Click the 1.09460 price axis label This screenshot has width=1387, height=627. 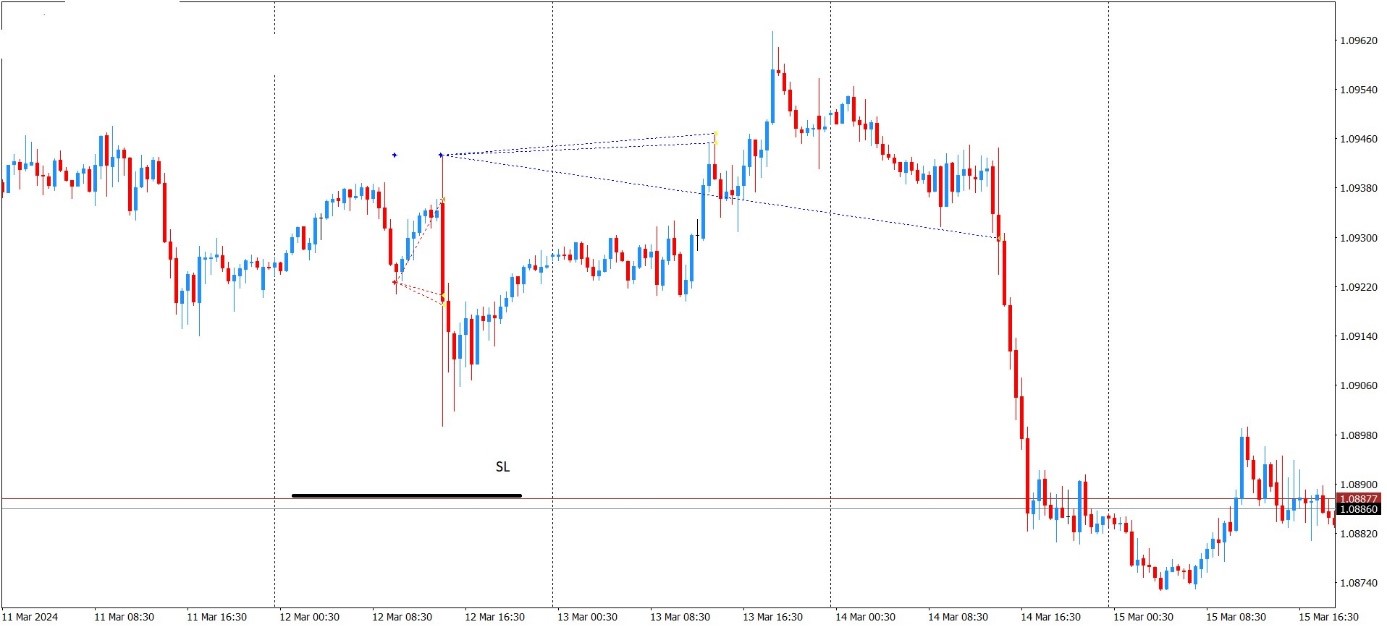[1361, 139]
